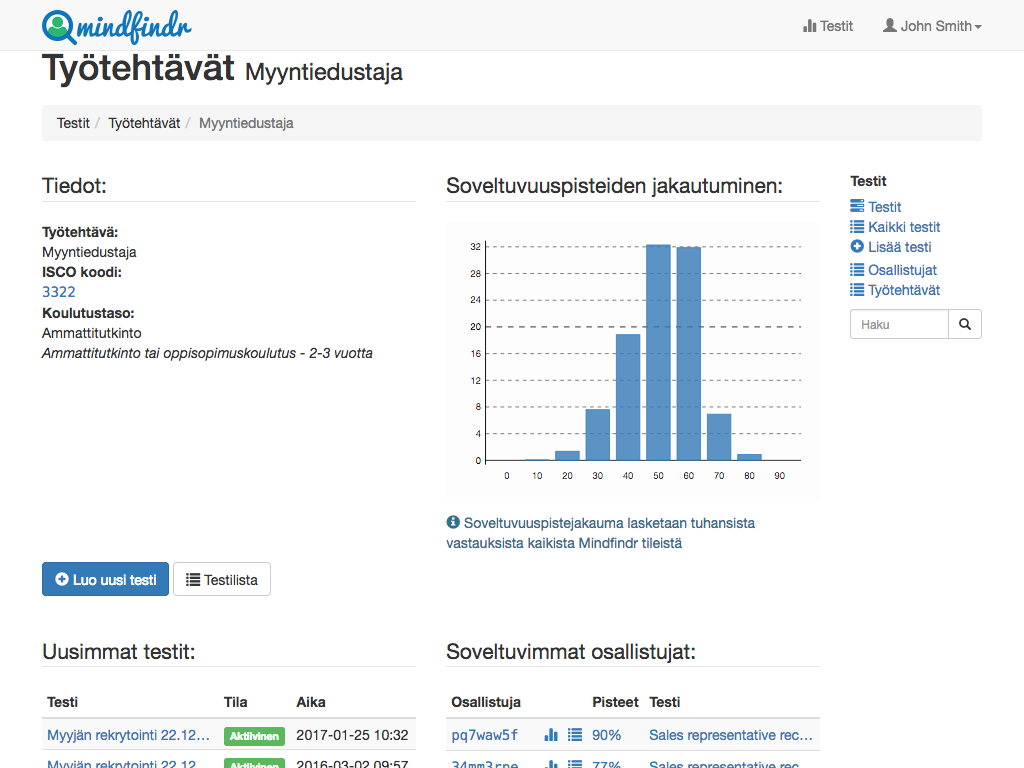The width and height of the screenshot is (1024, 768).
Task: Click the list icon beside sidebar Työtehtävät
Action: click(x=857, y=290)
